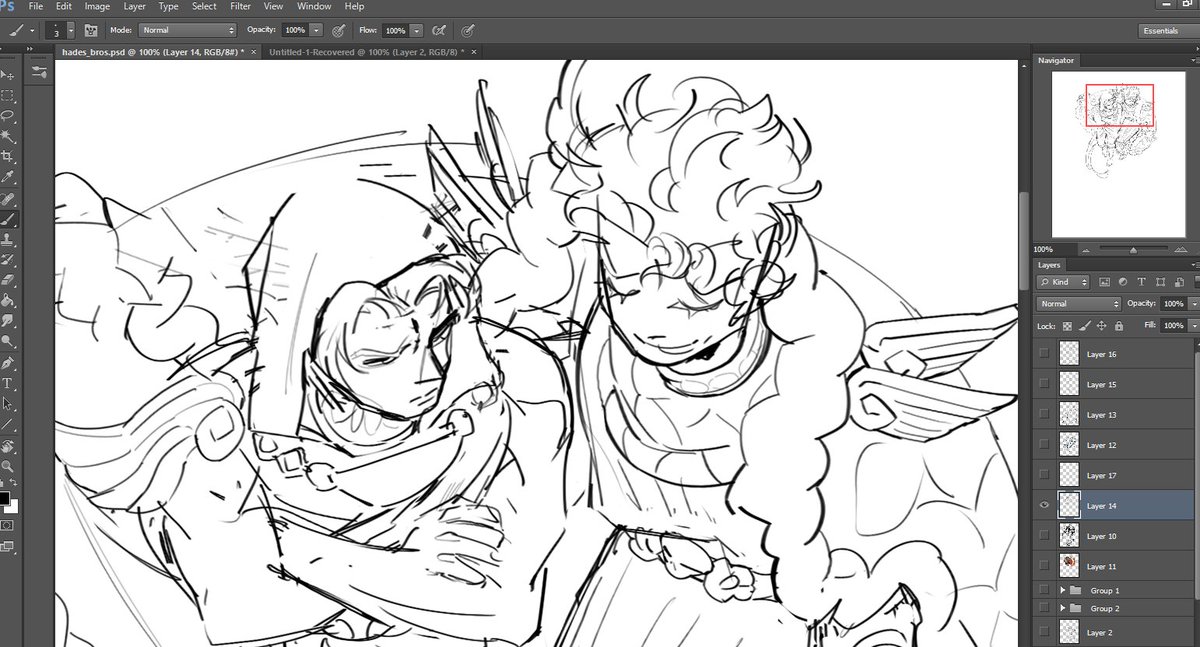This screenshot has width=1200, height=647.
Task: Open the layer blend mode dropdown
Action: tap(1079, 303)
